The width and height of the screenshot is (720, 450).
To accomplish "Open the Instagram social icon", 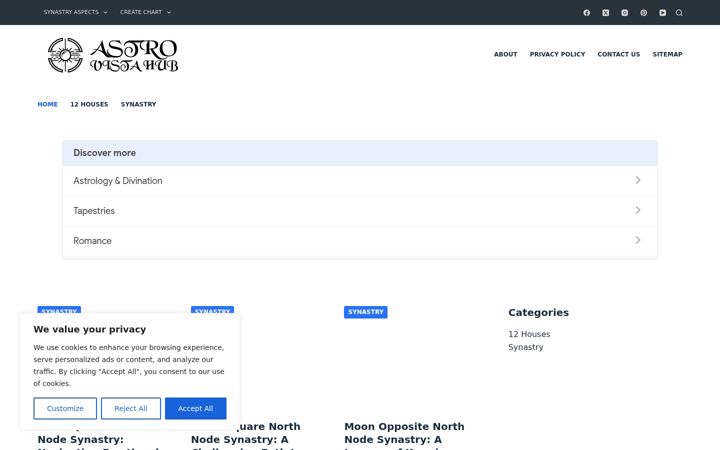I will tap(624, 12).
